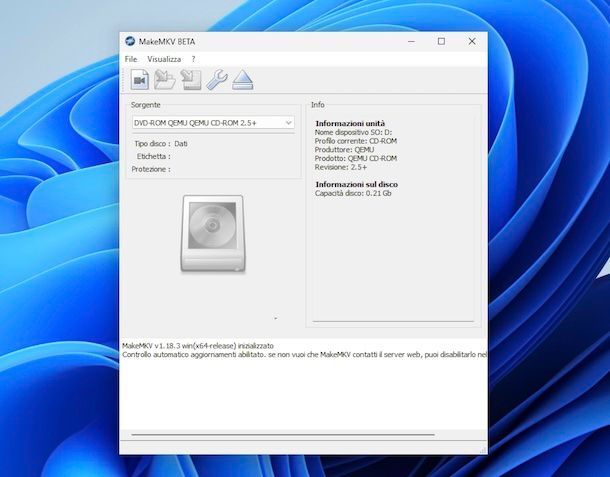The width and height of the screenshot is (610, 477).
Task: Click the Tipo disco label in Sorgente
Action: pos(152,144)
